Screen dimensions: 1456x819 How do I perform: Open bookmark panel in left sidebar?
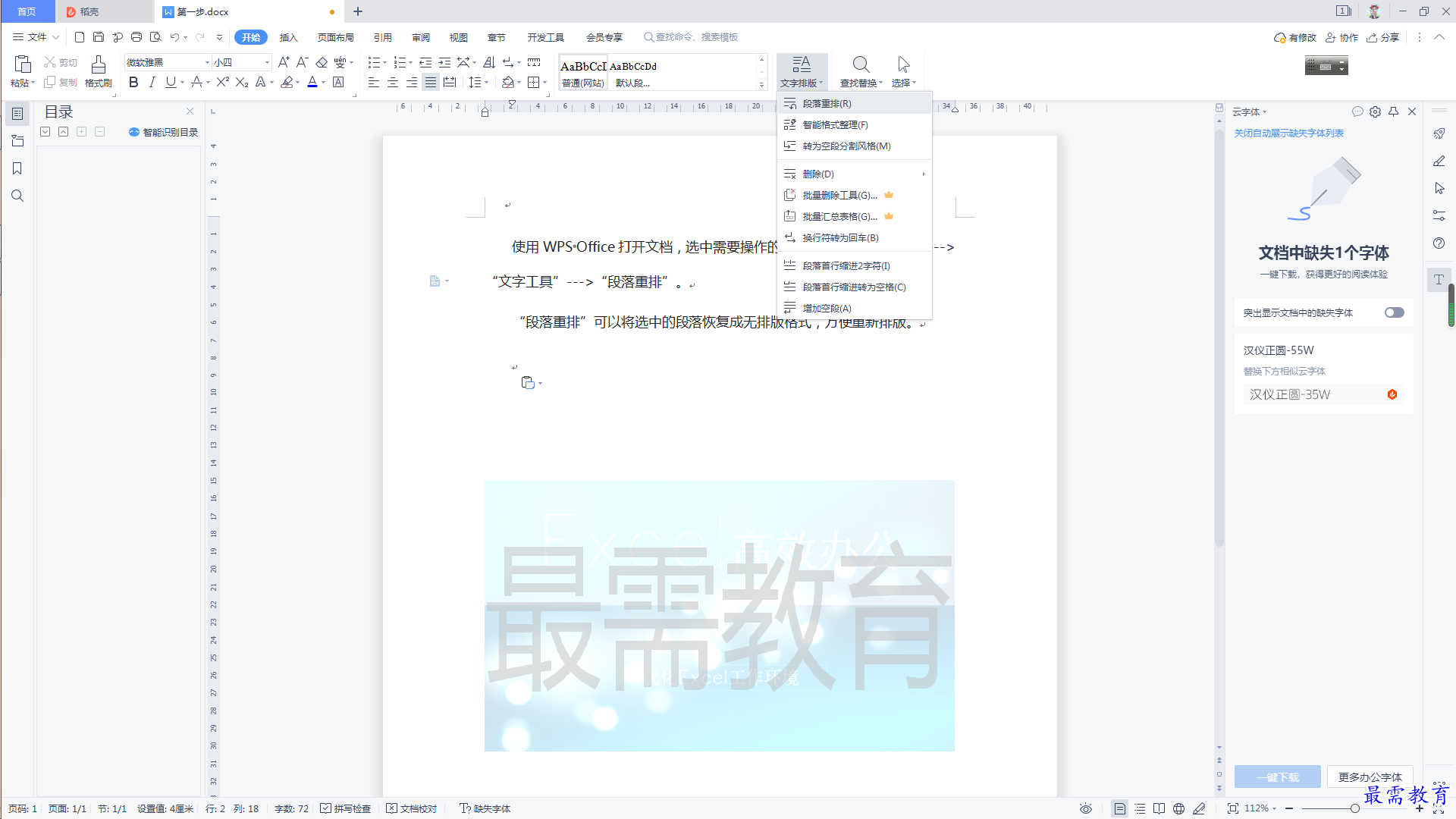click(17, 168)
